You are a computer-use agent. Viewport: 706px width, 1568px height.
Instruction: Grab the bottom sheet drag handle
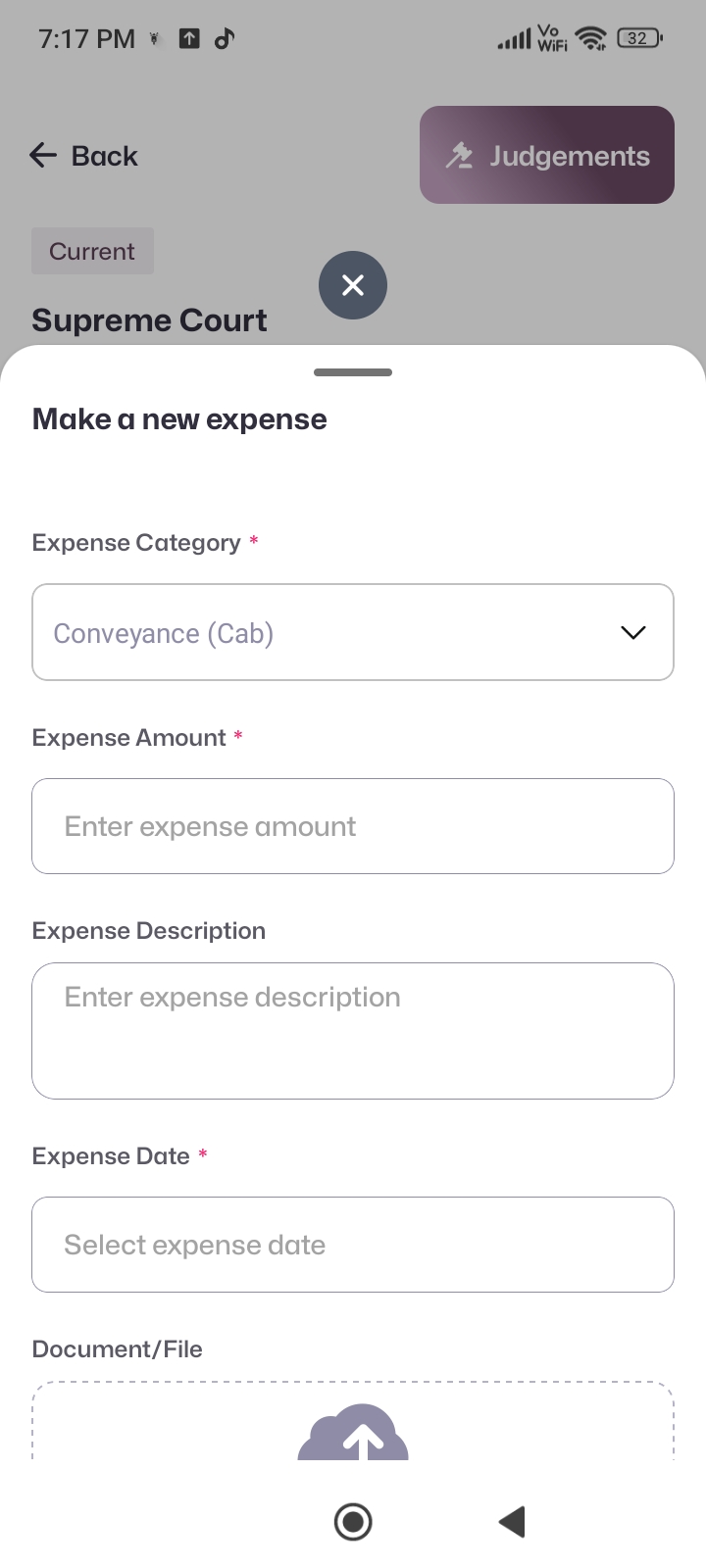353,372
